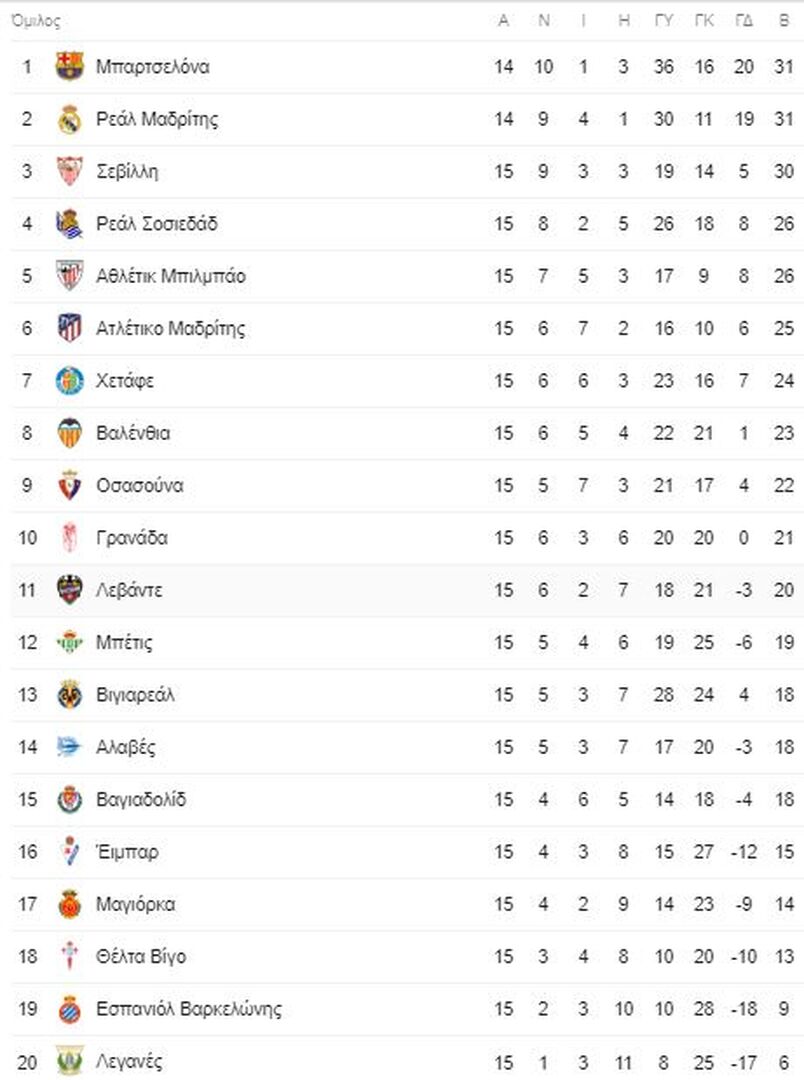The height and width of the screenshot is (1080, 804).
Task: Select the Valencia bat crest icon
Action: pyautogui.click(x=70, y=433)
